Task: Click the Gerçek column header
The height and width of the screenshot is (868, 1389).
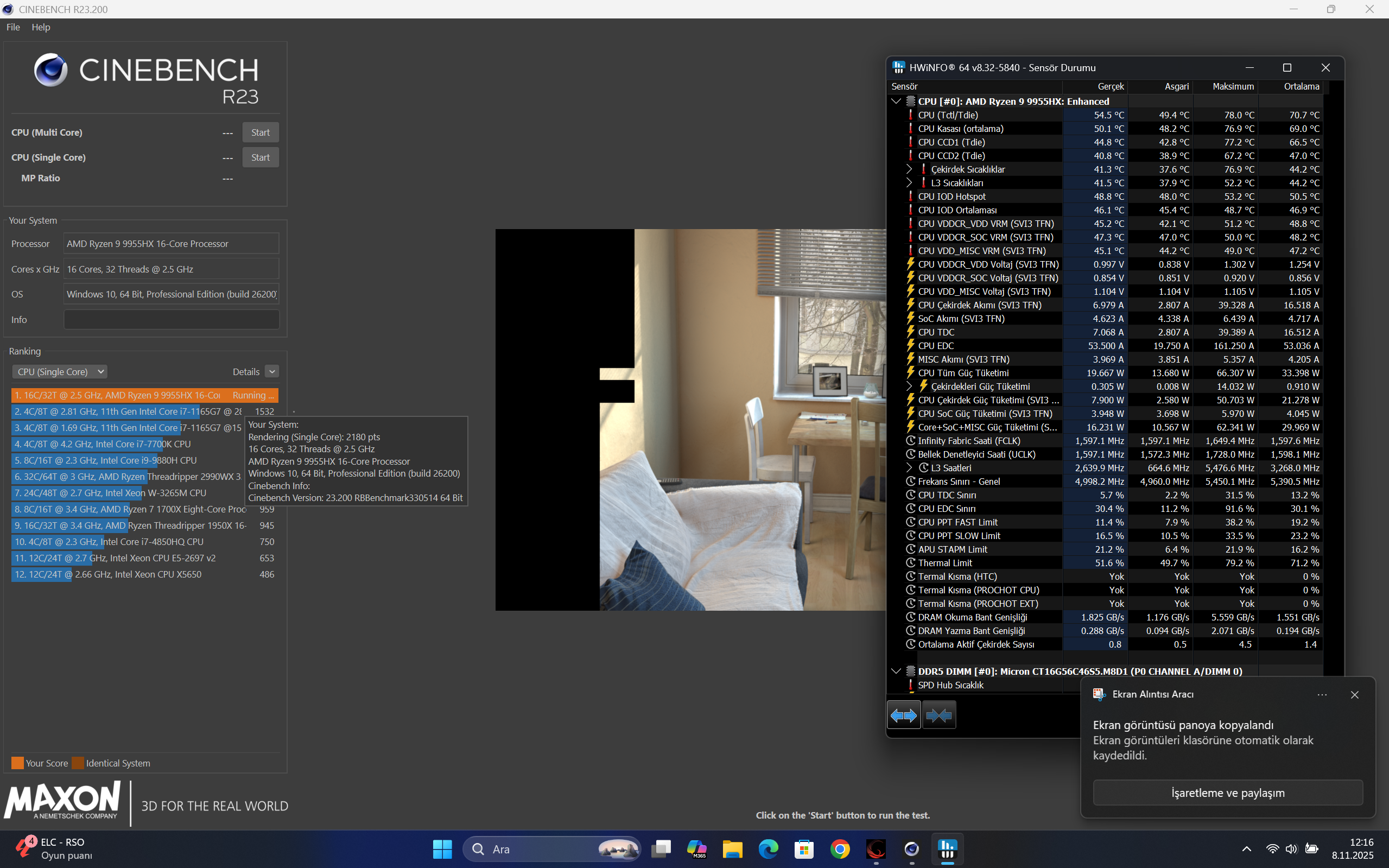Action: click(x=1095, y=87)
